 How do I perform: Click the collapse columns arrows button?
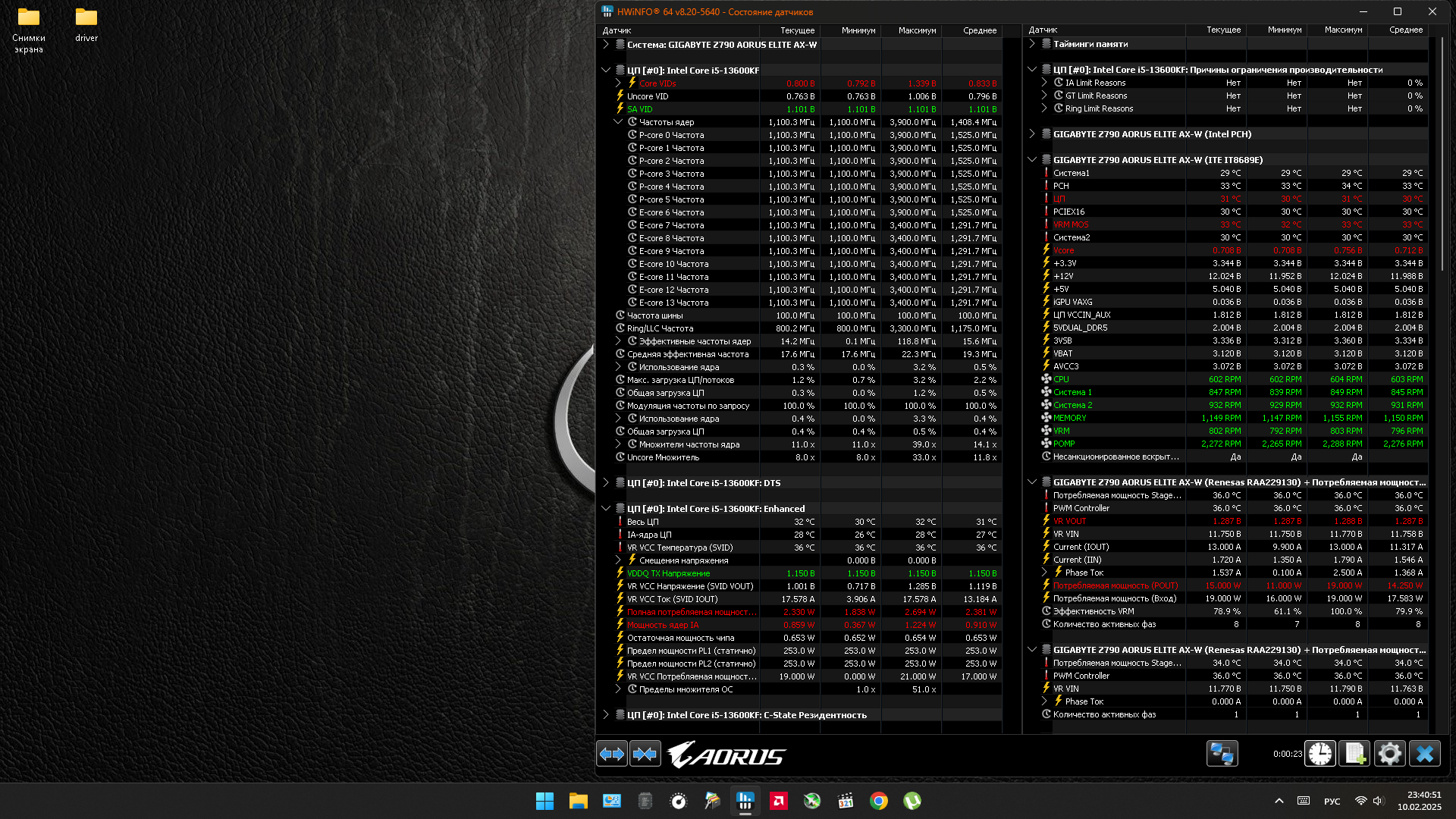click(645, 754)
